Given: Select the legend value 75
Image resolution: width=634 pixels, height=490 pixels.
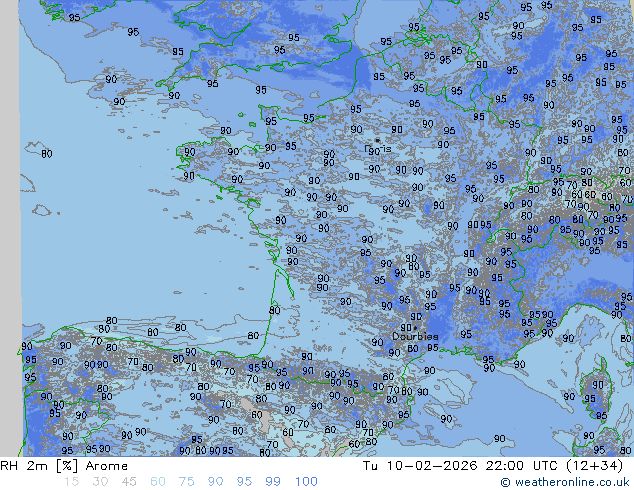Looking at the screenshot, I should [186, 482].
